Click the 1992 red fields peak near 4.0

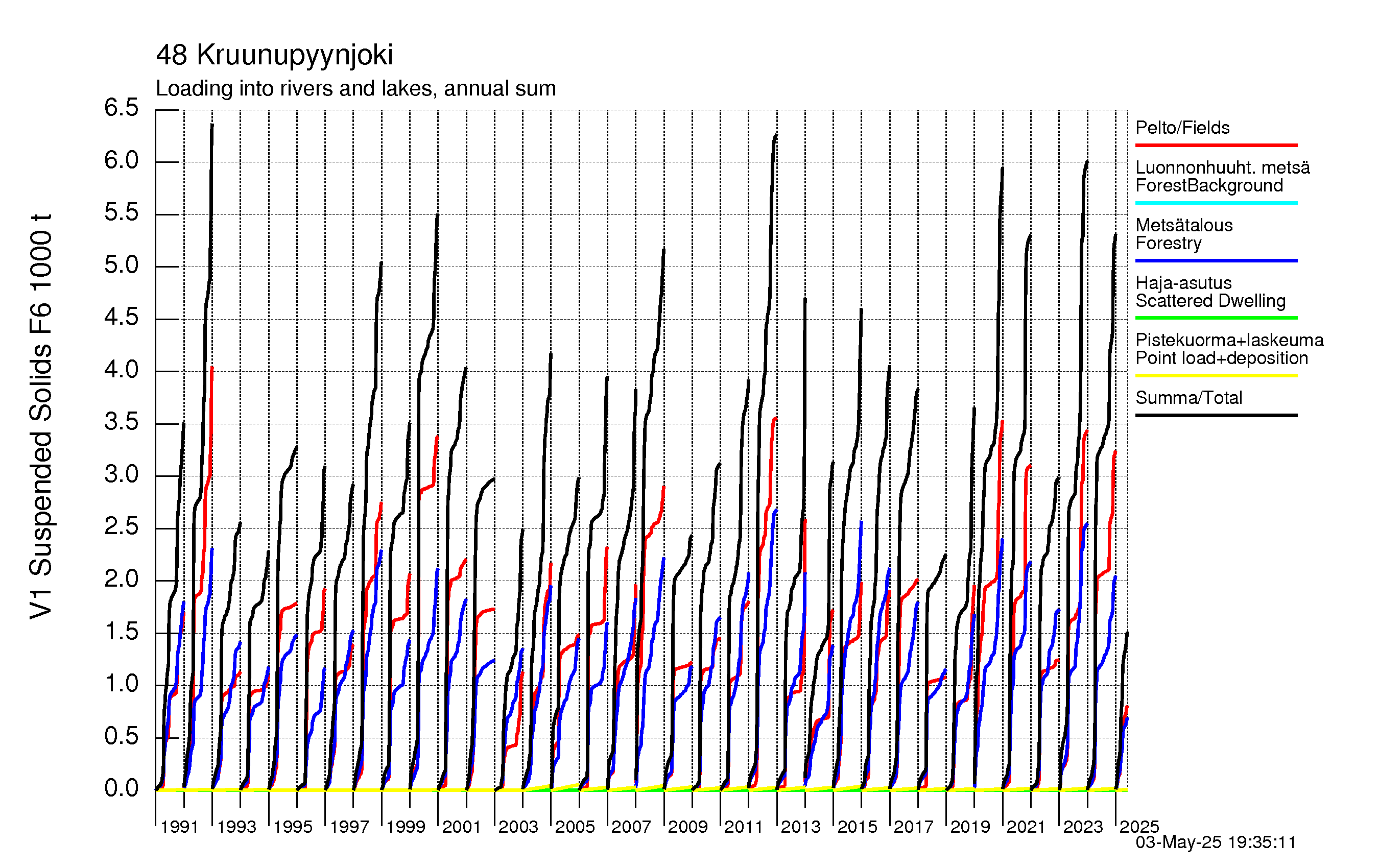[212, 369]
